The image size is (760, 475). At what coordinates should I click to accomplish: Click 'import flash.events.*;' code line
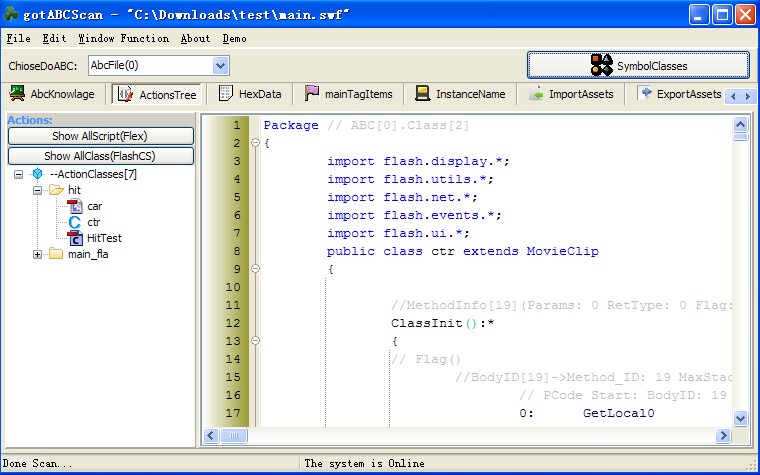coord(414,215)
